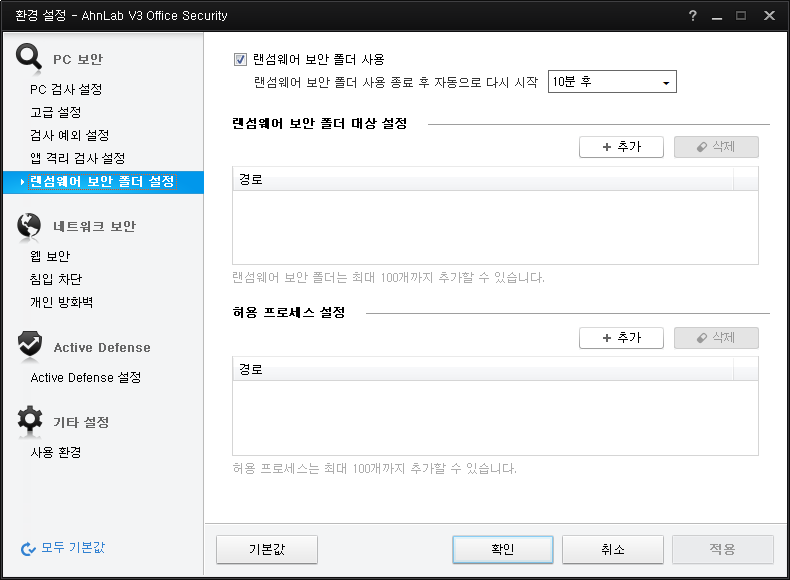Click the 네트워크 보안 globe icon
The width and height of the screenshot is (790, 580).
[x=29, y=225]
